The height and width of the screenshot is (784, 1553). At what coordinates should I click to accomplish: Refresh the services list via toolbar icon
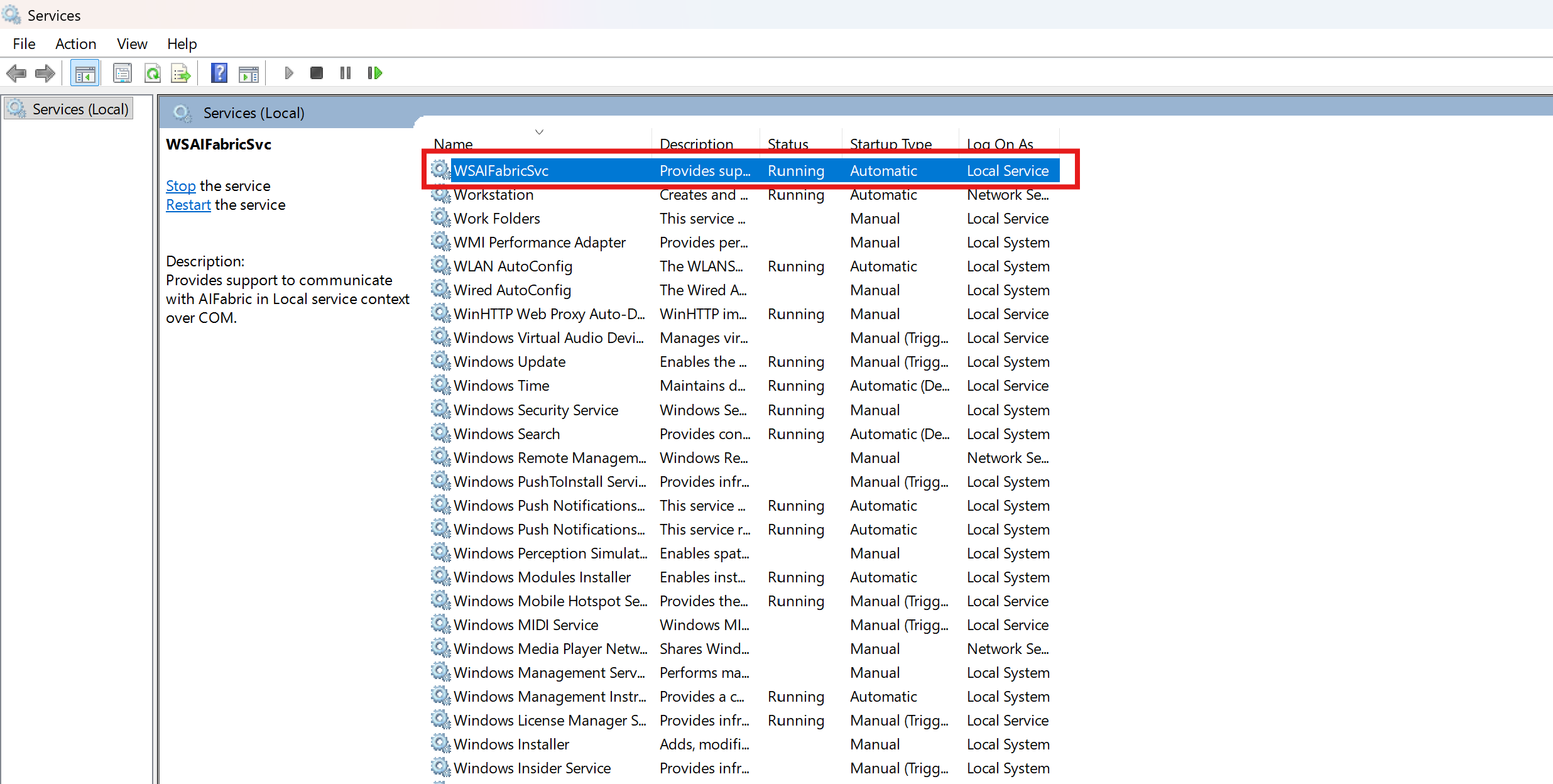tap(153, 73)
